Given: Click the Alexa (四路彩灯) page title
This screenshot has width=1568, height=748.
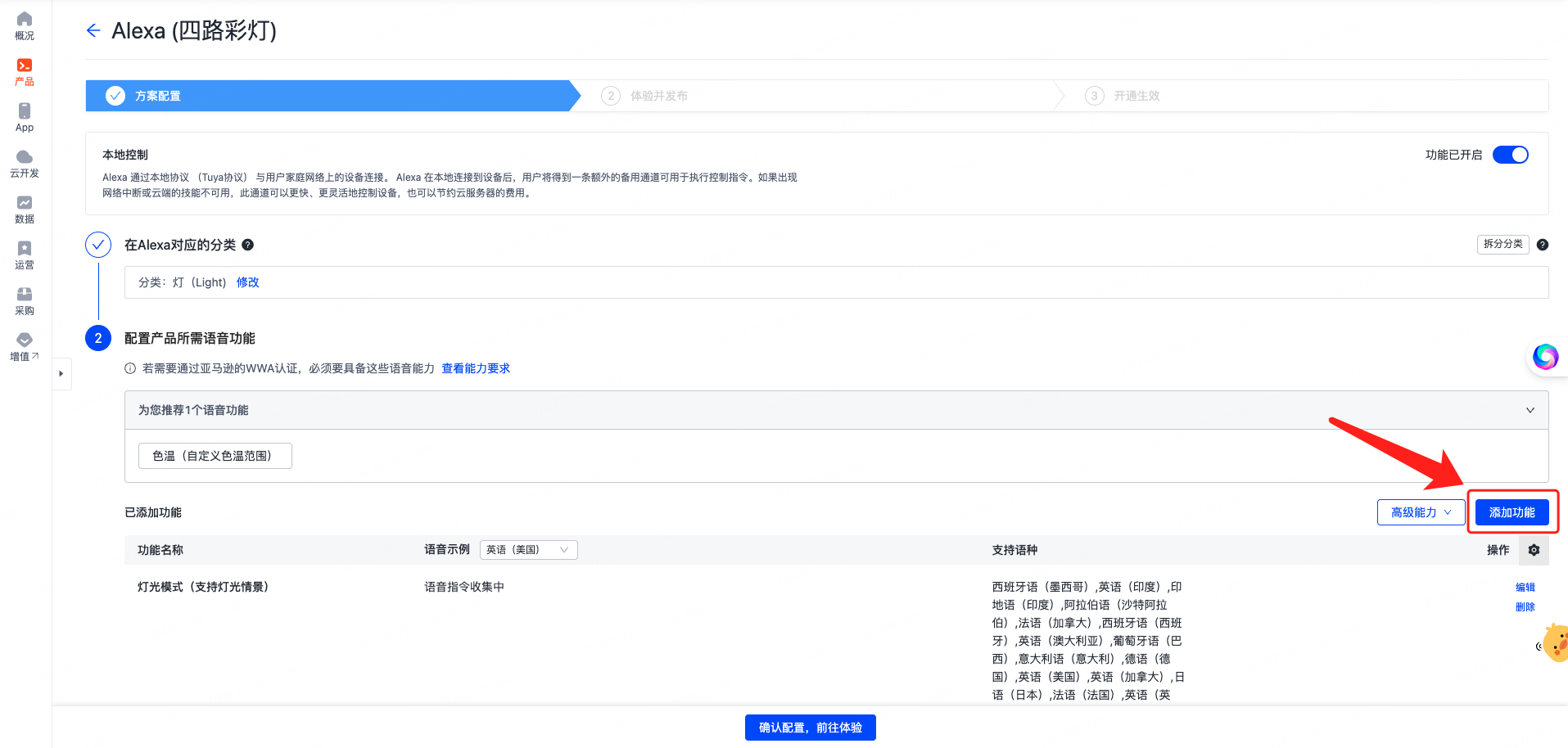Looking at the screenshot, I should [x=194, y=30].
